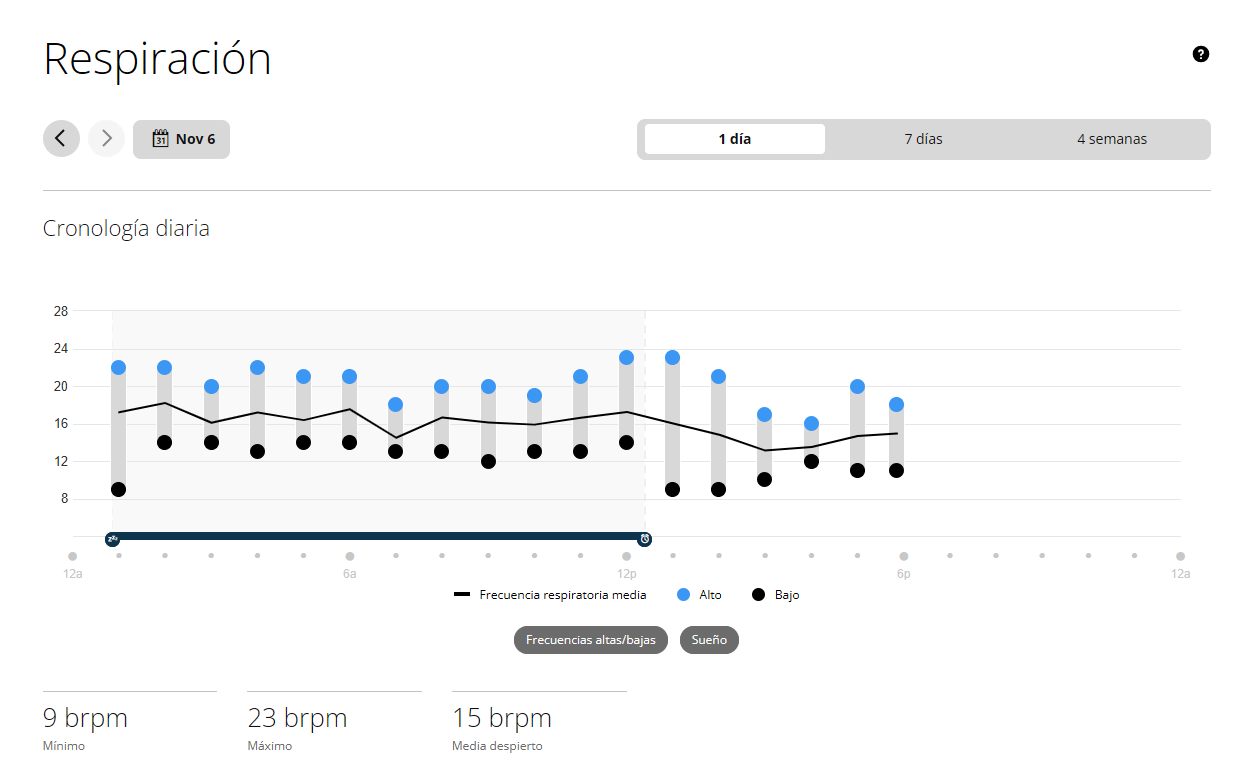The height and width of the screenshot is (777, 1240).
Task: Click the Frecuencia respiratoria media legend line
Action: pyautogui.click(x=462, y=594)
